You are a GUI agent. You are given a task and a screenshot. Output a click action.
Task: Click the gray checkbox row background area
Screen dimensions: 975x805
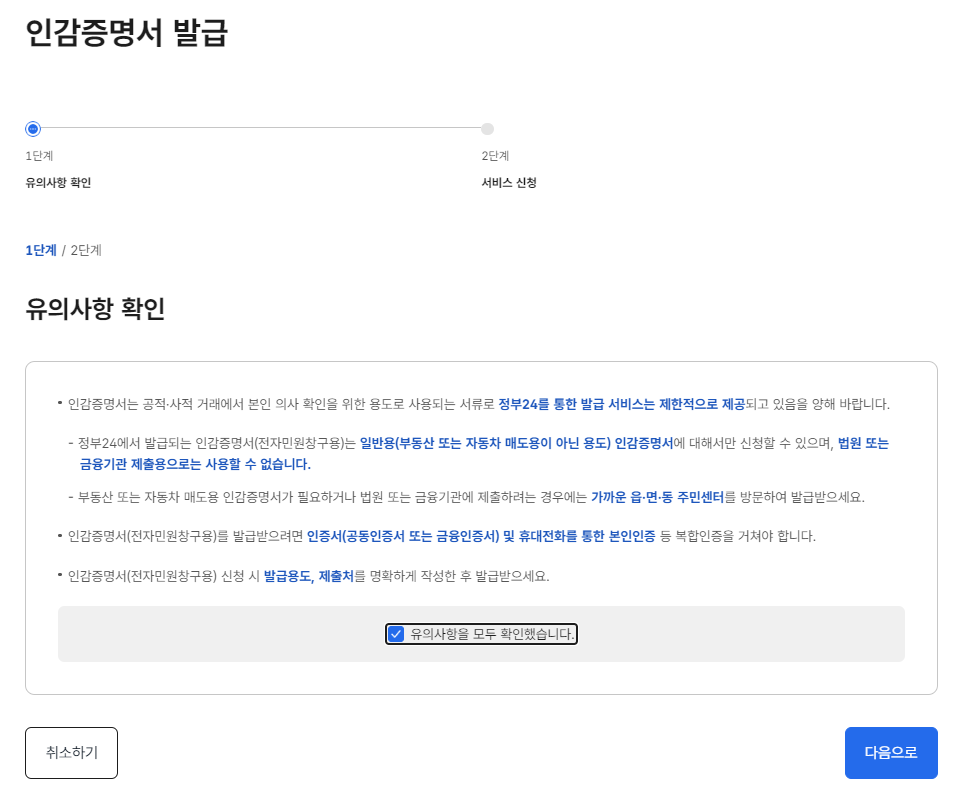click(x=200, y=633)
